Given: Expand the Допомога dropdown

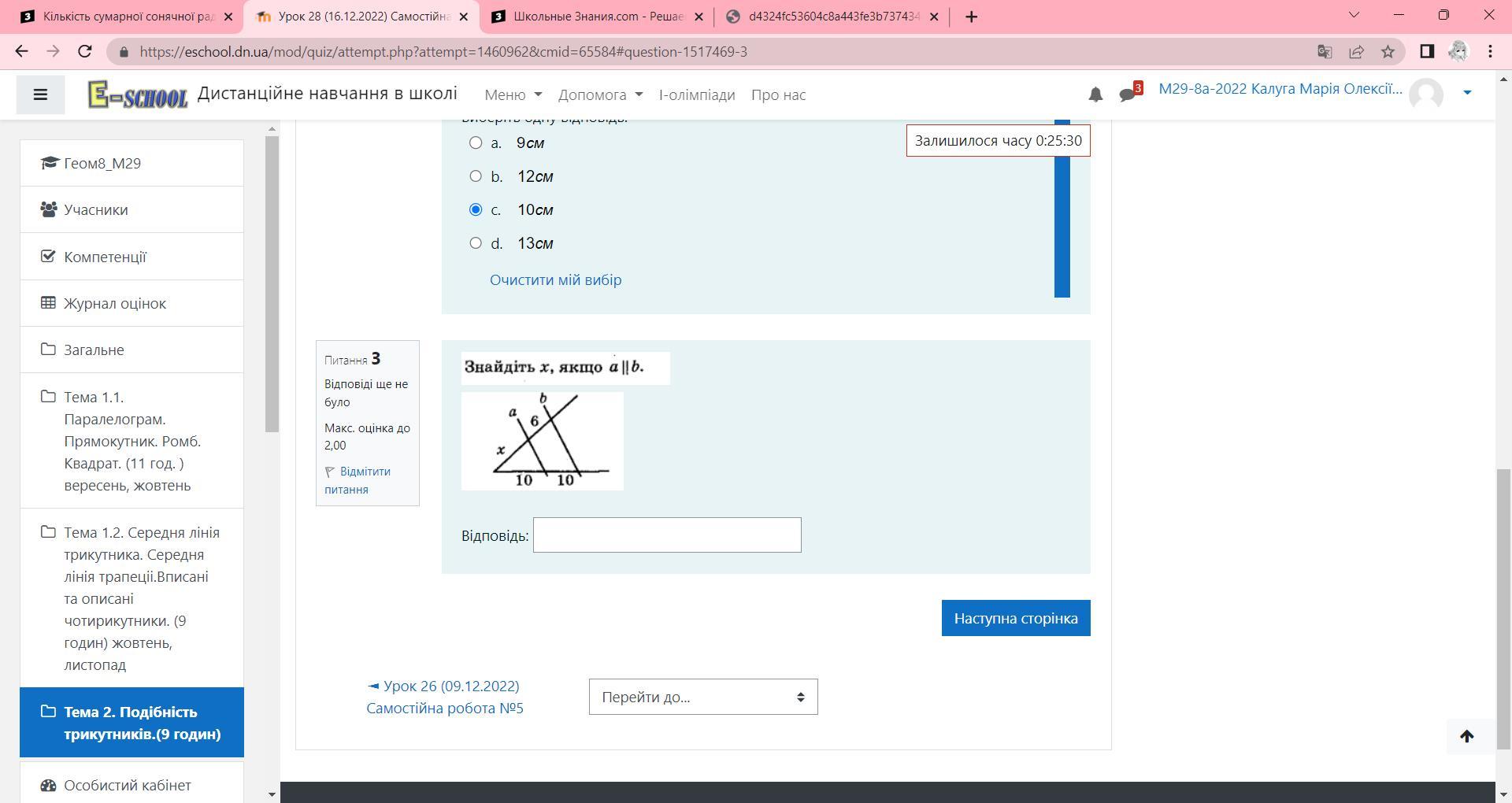Looking at the screenshot, I should pos(600,94).
